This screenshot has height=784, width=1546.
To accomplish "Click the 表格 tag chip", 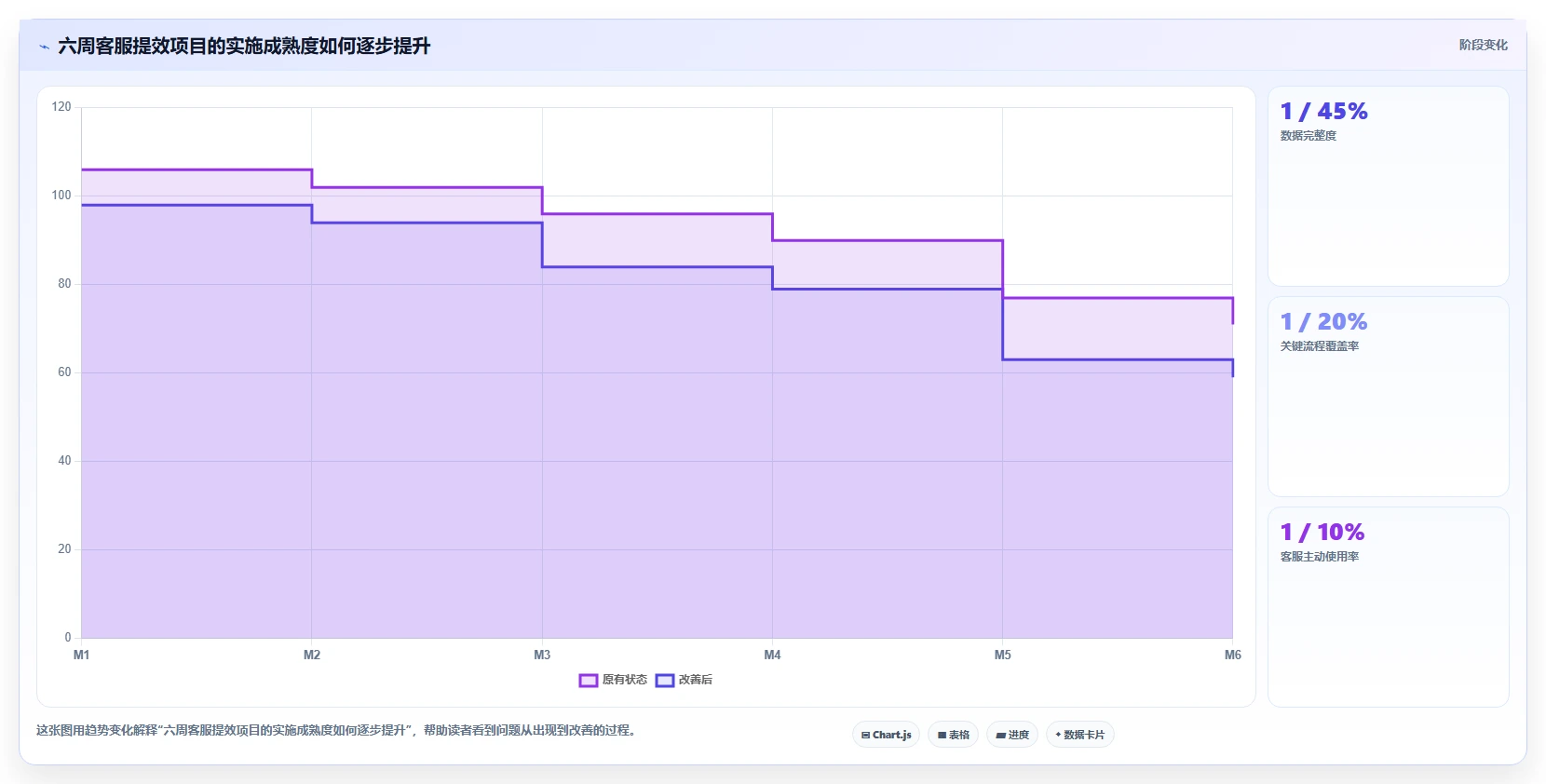I will coord(953,735).
